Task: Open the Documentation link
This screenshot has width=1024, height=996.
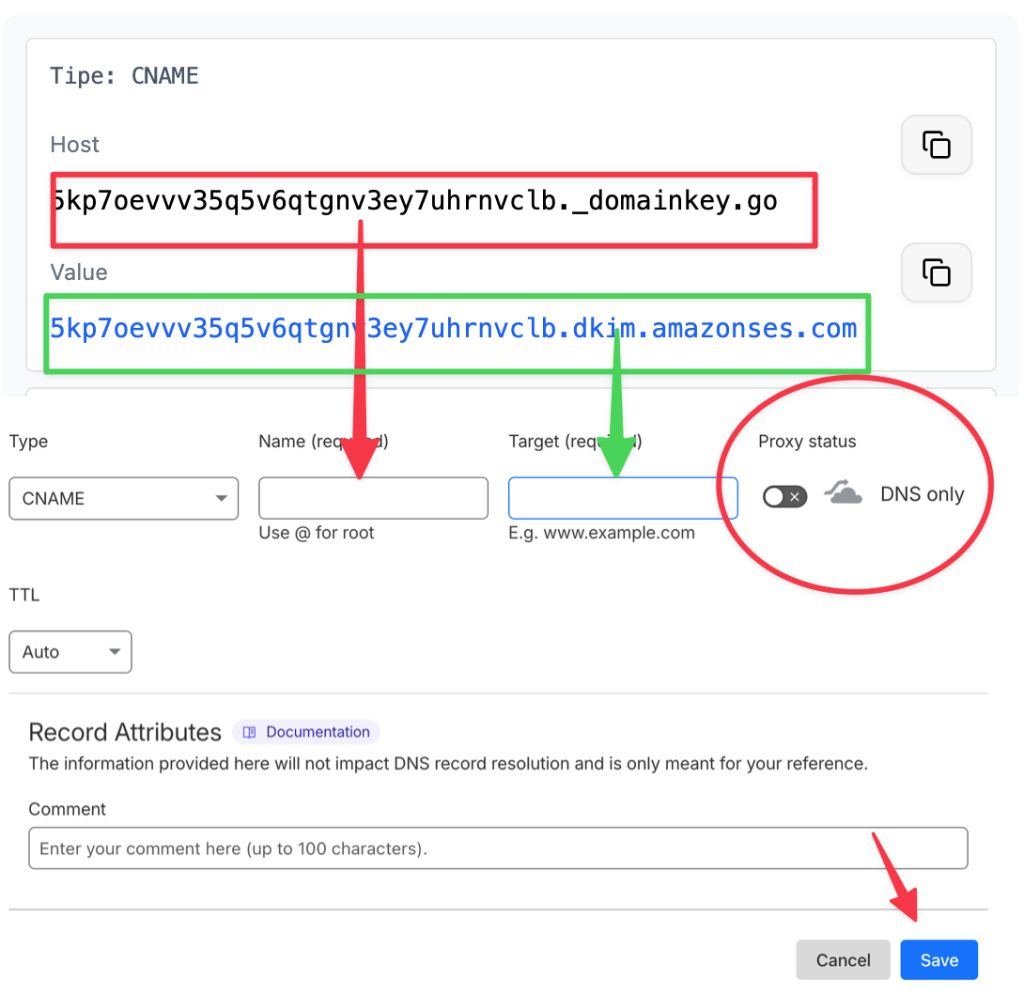Action: (317, 732)
